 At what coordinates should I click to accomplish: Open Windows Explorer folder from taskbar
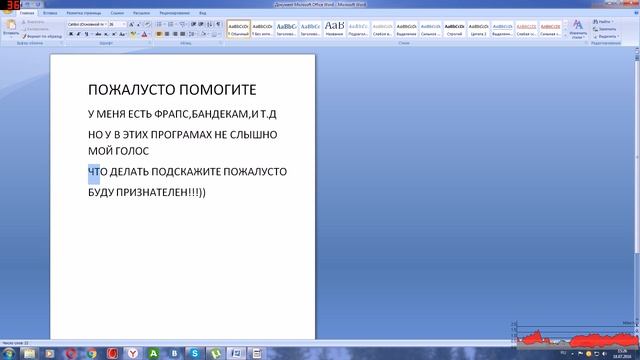pos(29,353)
